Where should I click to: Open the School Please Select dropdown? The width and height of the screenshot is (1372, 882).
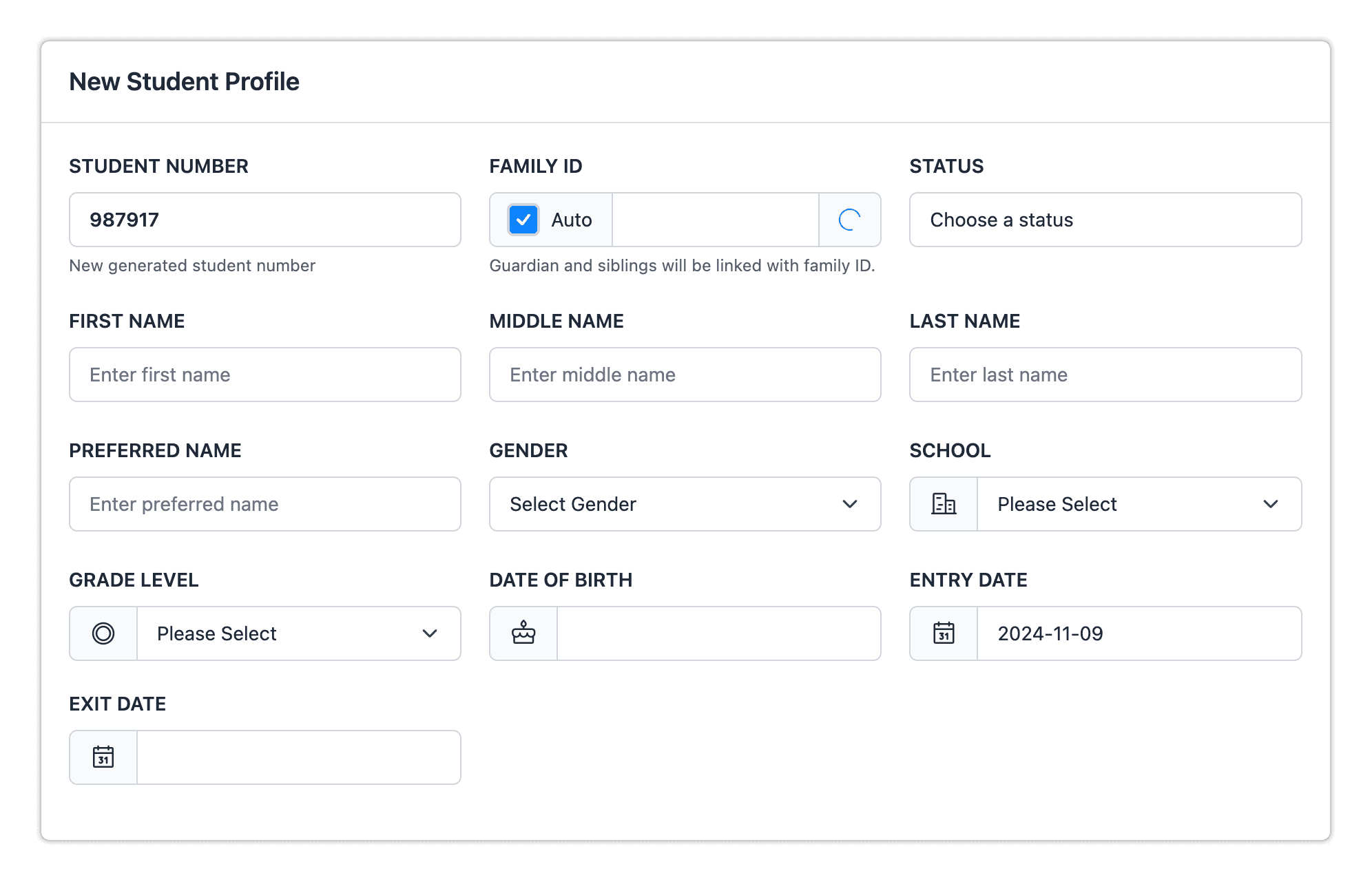tap(1139, 504)
